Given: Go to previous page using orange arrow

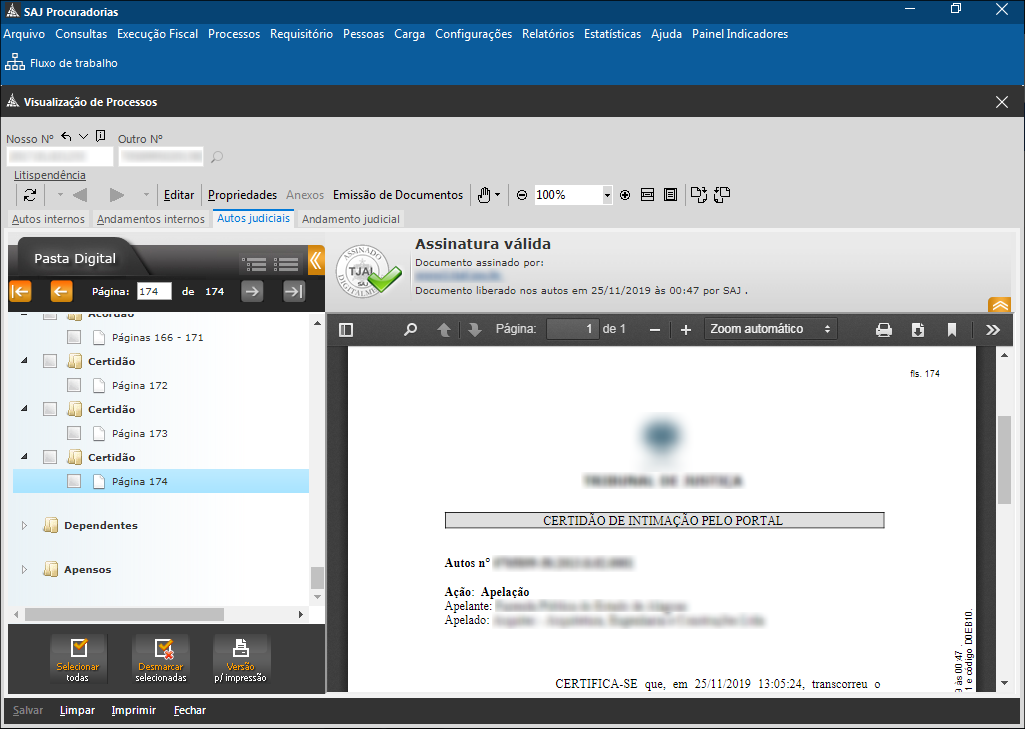Looking at the screenshot, I should [x=61, y=291].
